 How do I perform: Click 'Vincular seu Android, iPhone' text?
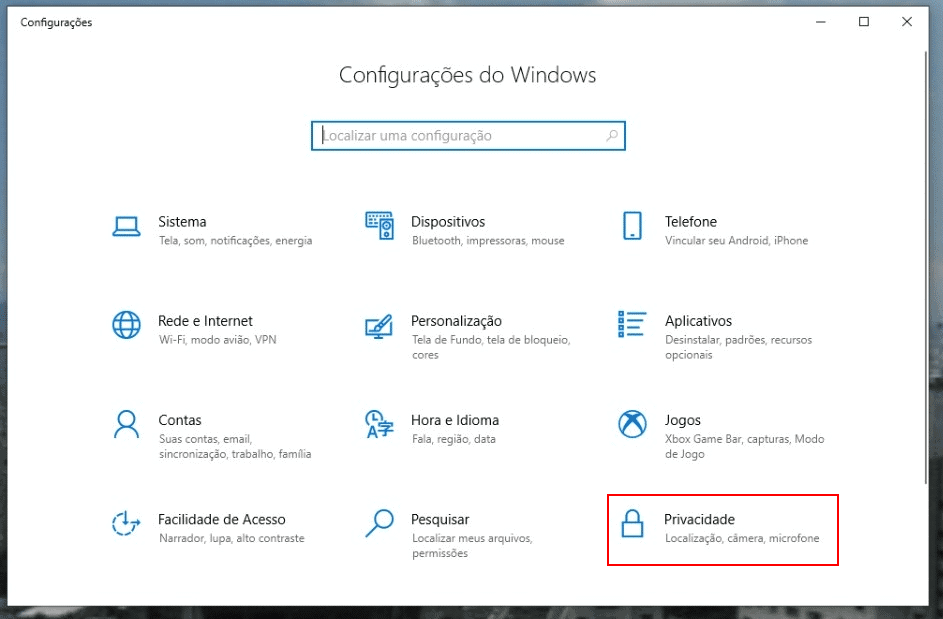[x=737, y=241]
